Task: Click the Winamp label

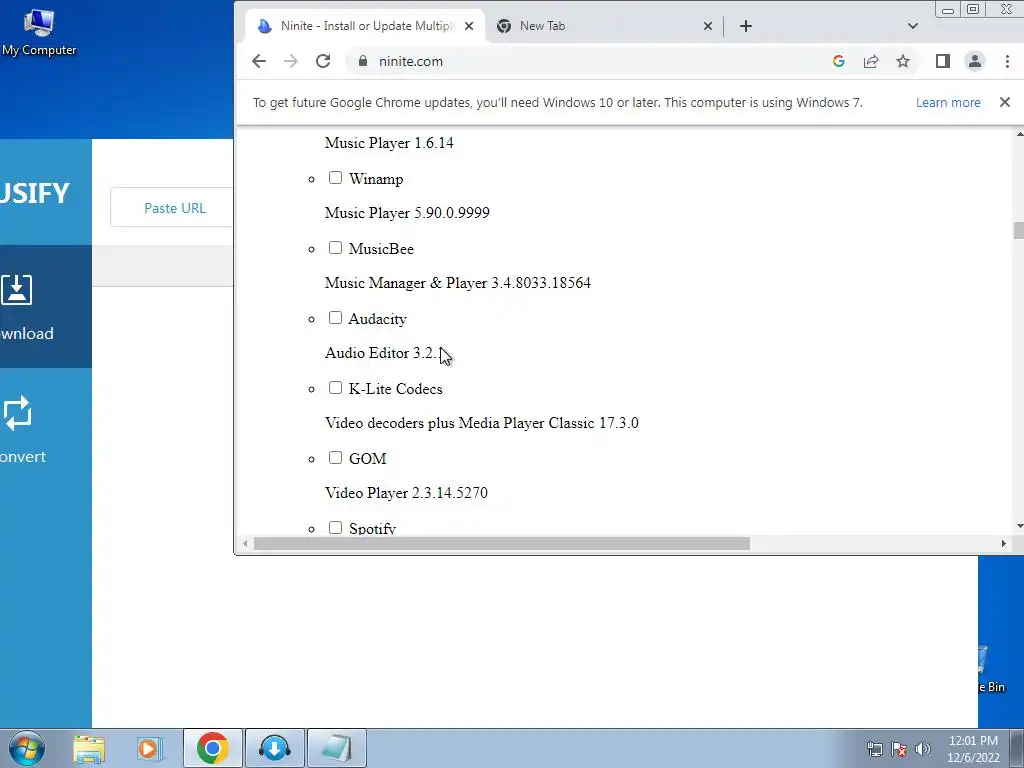Action: 376,179
